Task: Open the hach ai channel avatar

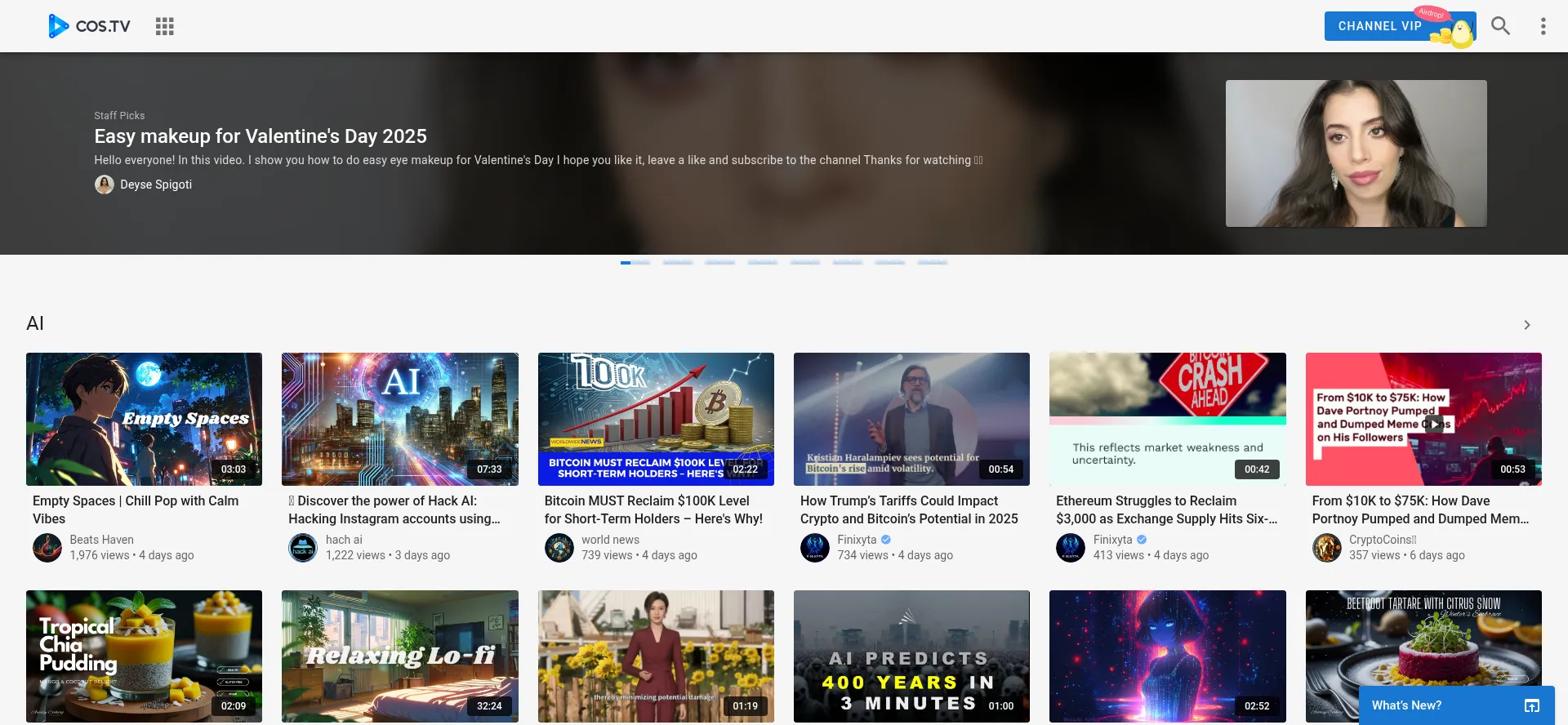Action: pos(303,548)
